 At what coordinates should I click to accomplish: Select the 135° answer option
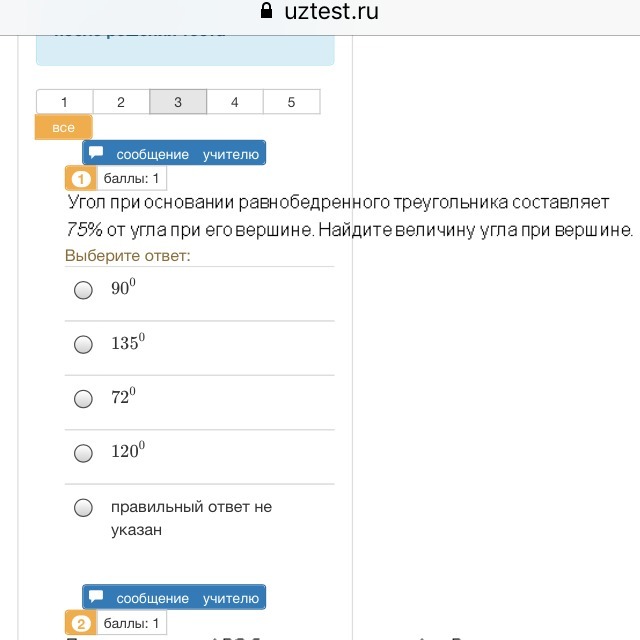coord(84,344)
